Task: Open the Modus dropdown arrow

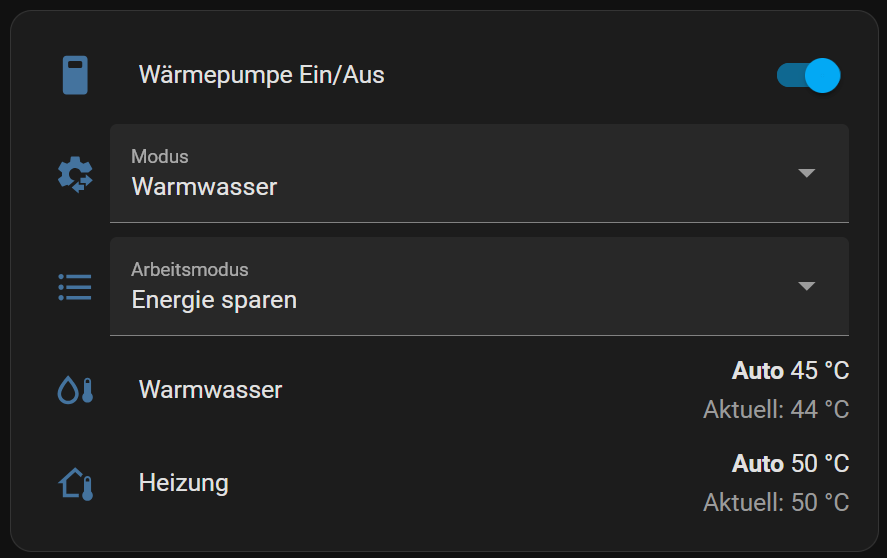Action: (x=807, y=173)
